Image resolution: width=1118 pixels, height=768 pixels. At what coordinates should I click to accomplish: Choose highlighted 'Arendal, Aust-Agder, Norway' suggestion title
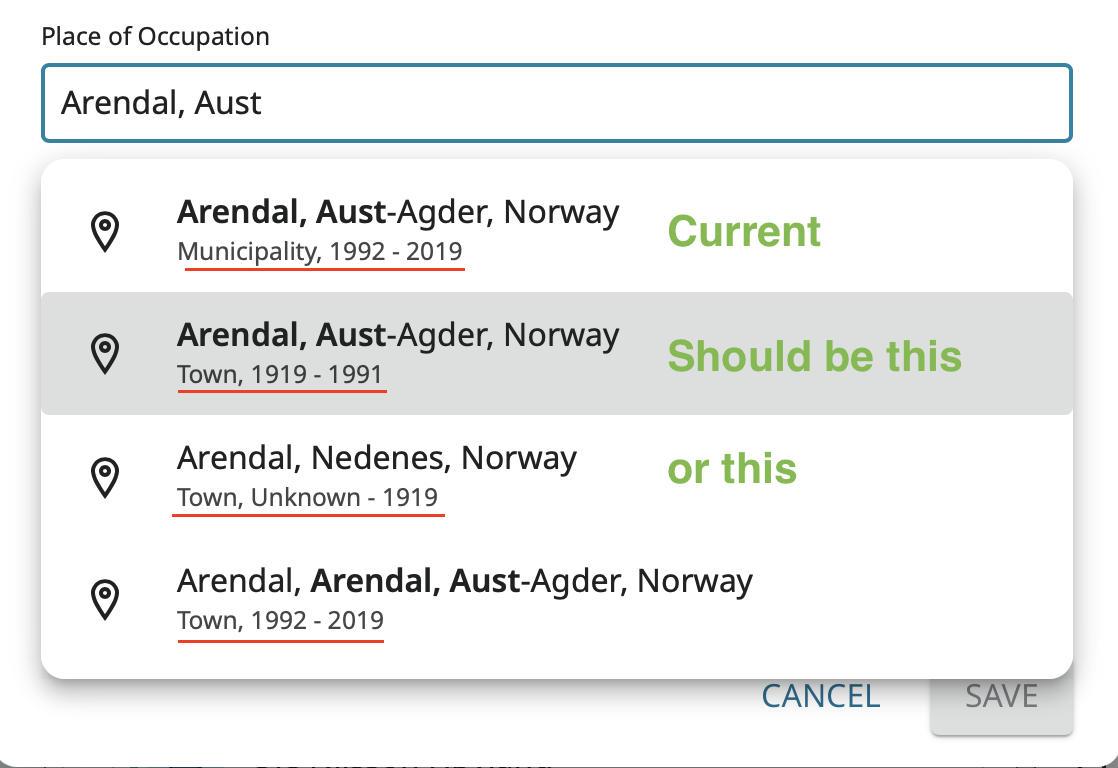point(398,335)
